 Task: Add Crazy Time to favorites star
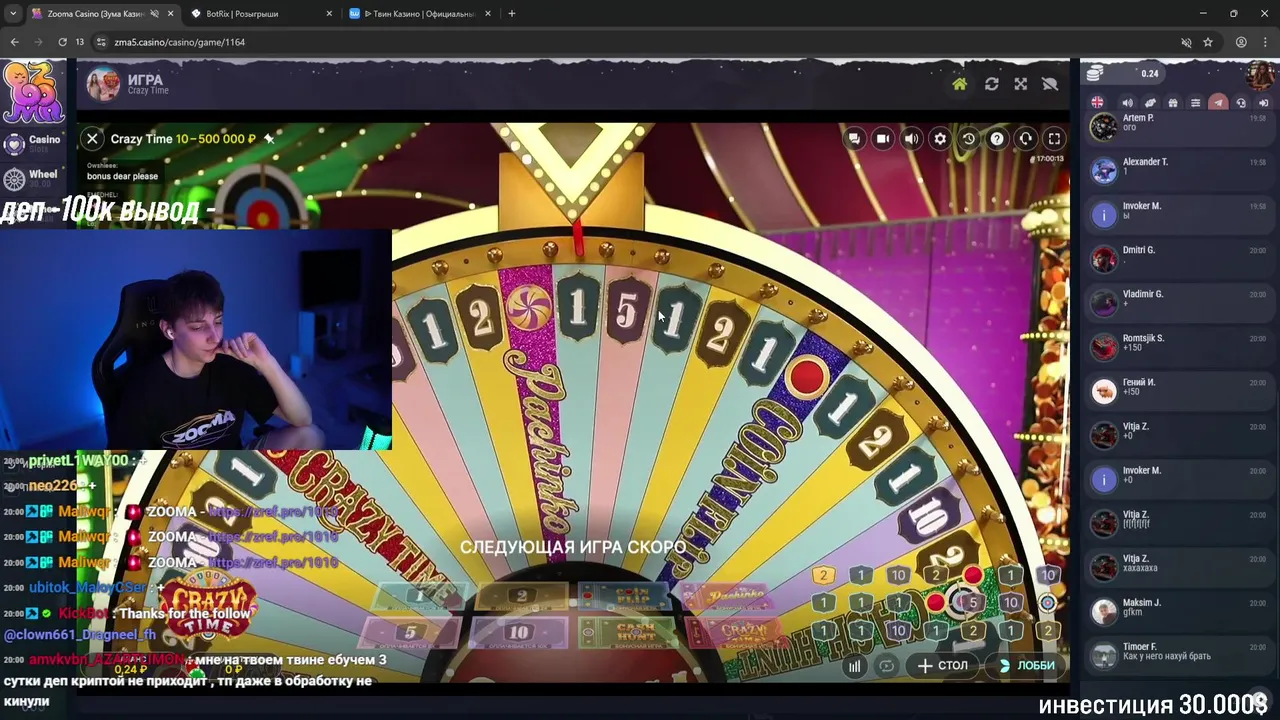tap(269, 139)
